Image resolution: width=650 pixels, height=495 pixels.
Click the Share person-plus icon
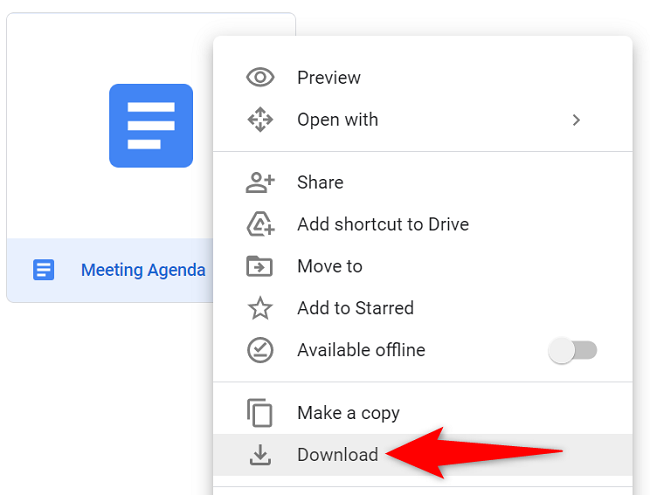click(x=260, y=182)
